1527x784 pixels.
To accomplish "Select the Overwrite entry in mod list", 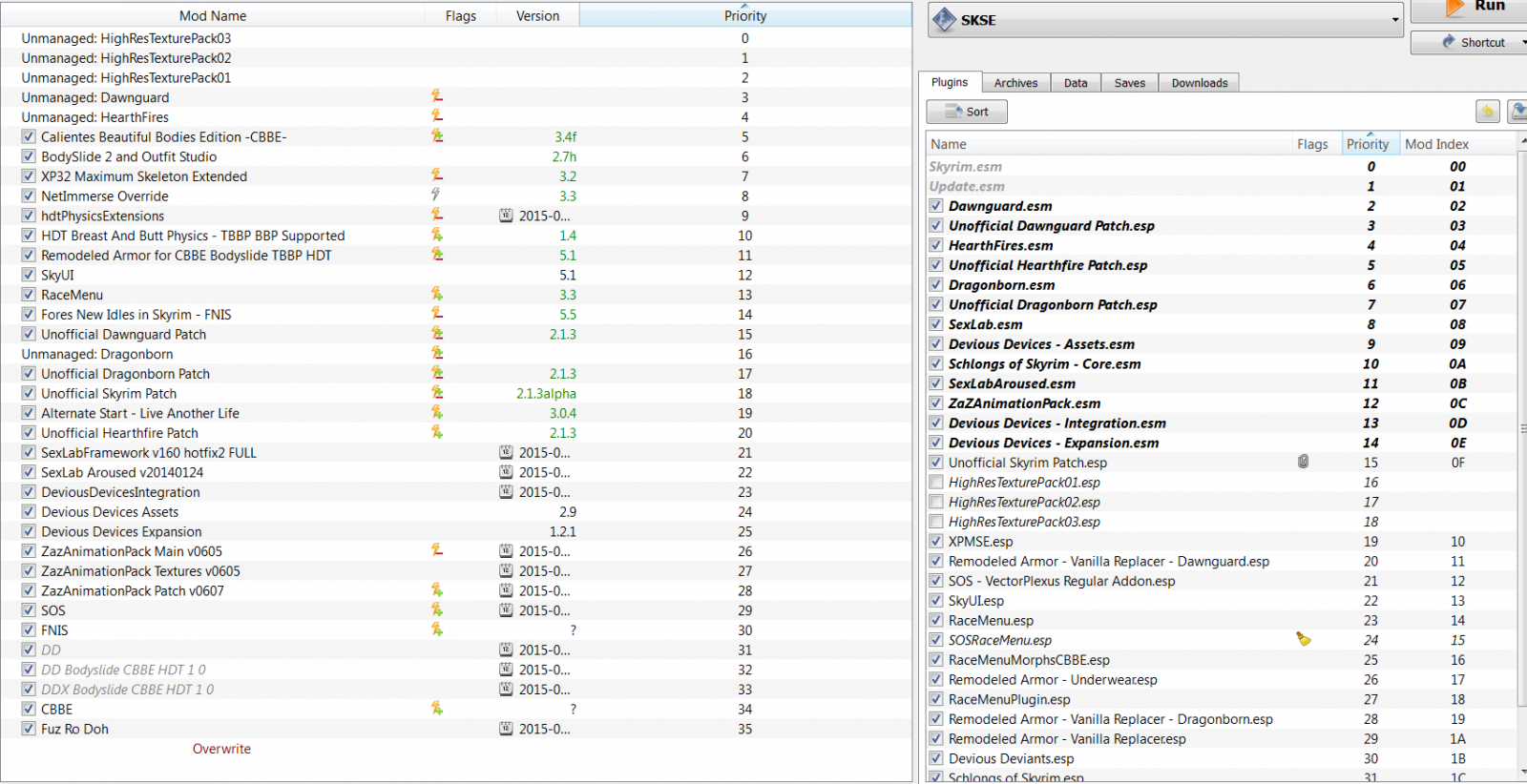I will [221, 749].
